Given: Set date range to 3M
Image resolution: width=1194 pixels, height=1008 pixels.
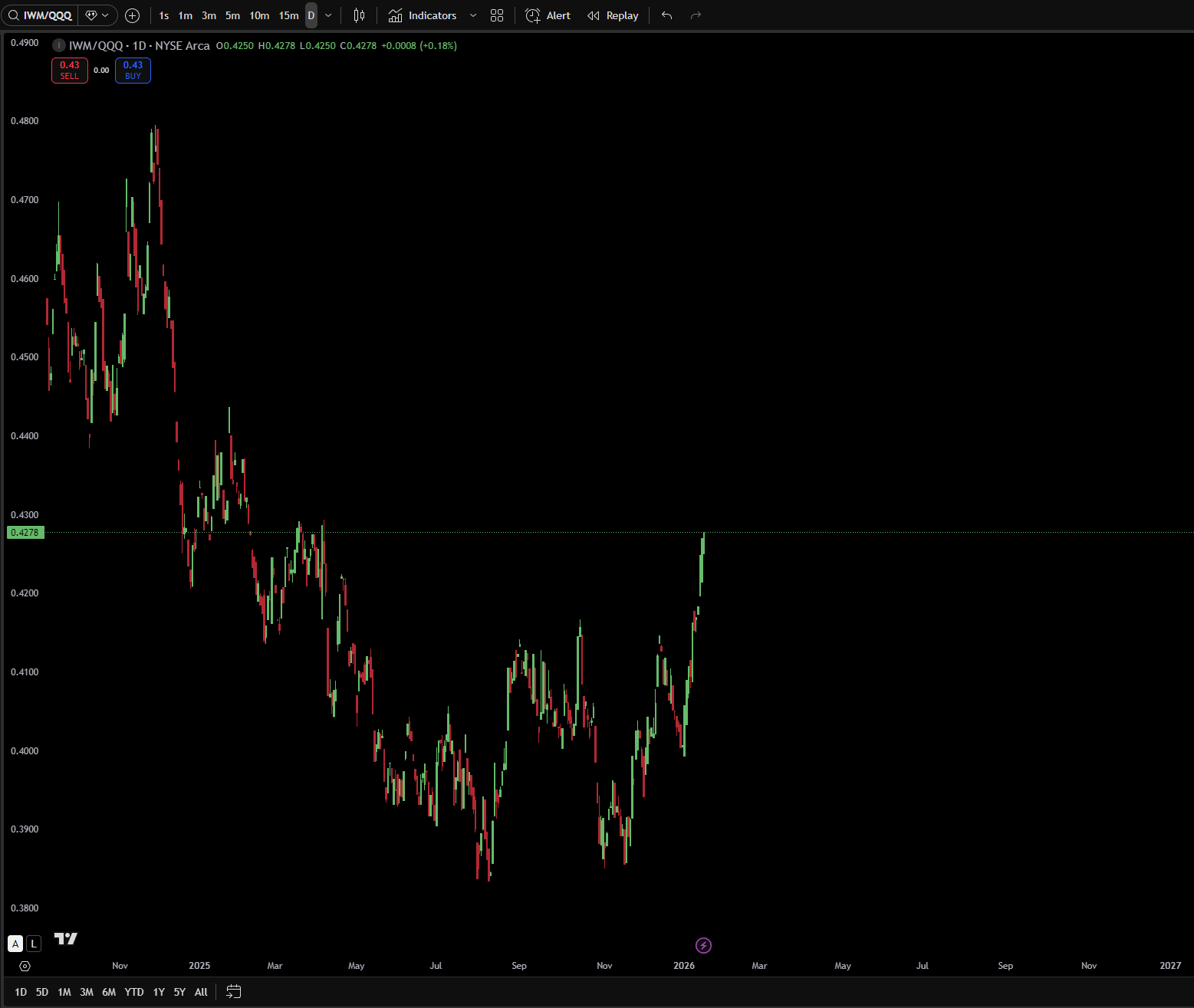Looking at the screenshot, I should click(87, 992).
